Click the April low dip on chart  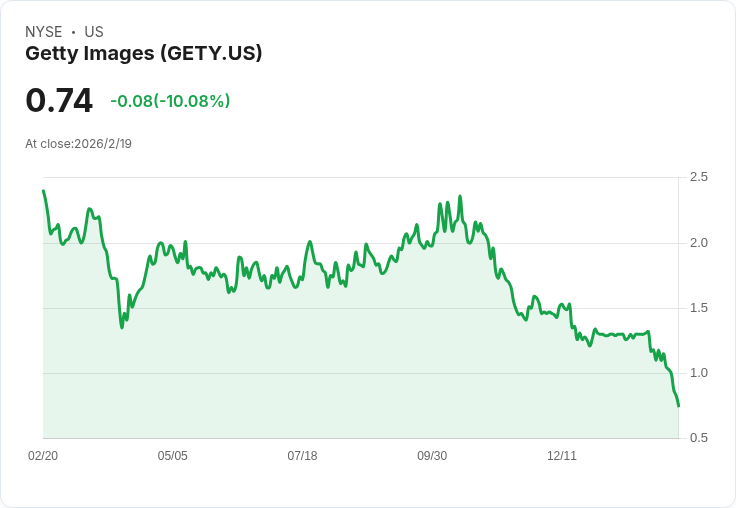122,327
